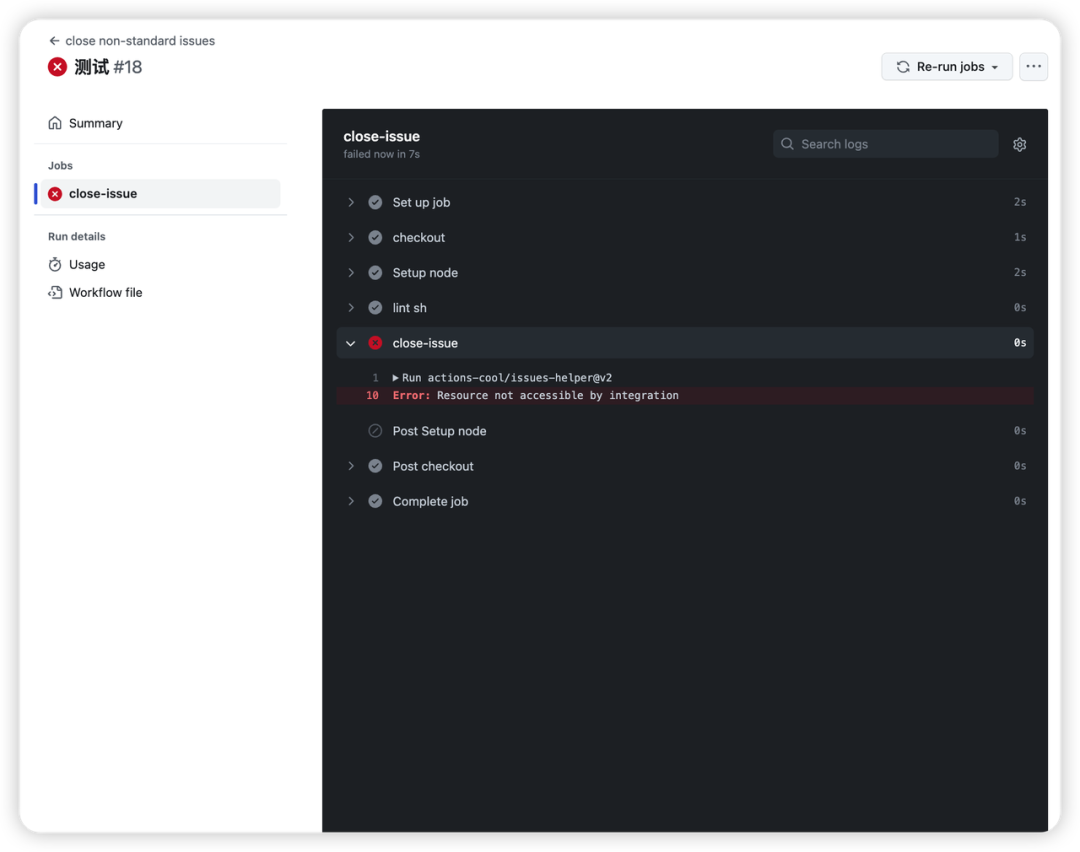Click the red failed status icon beside 测试 #18

57,67
